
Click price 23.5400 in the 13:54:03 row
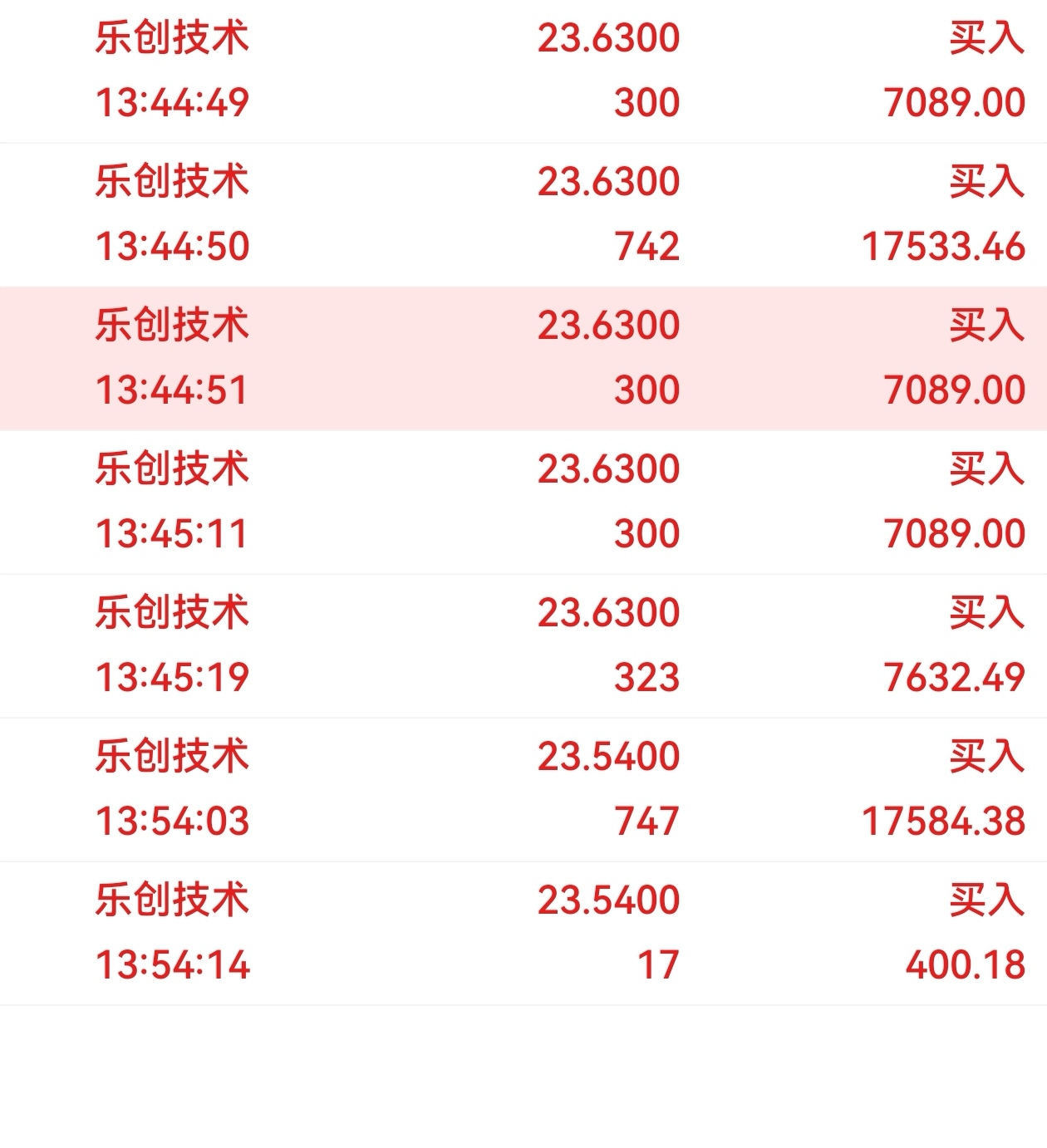[x=608, y=757]
